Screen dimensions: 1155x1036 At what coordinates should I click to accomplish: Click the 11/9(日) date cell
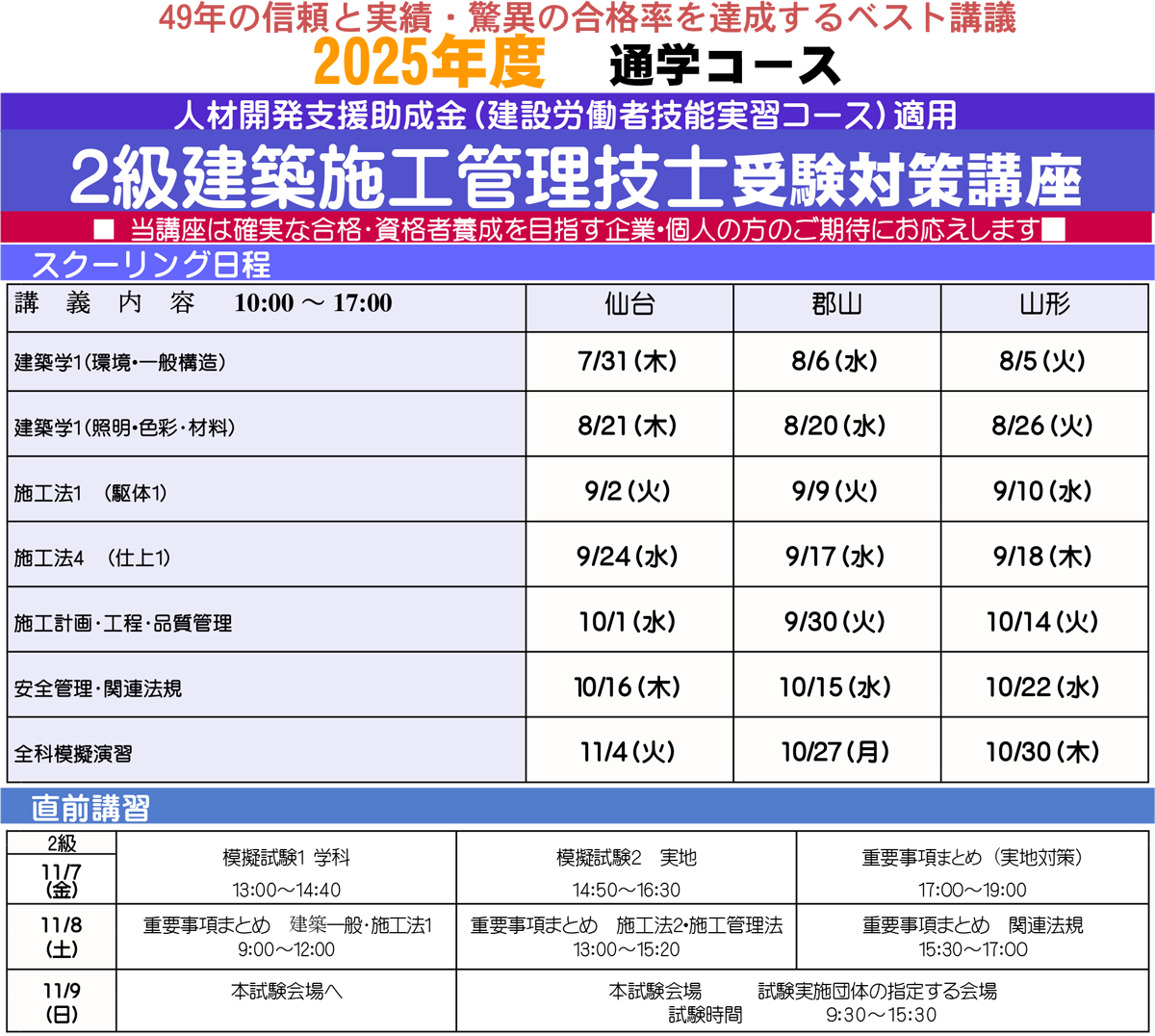tap(62, 1001)
